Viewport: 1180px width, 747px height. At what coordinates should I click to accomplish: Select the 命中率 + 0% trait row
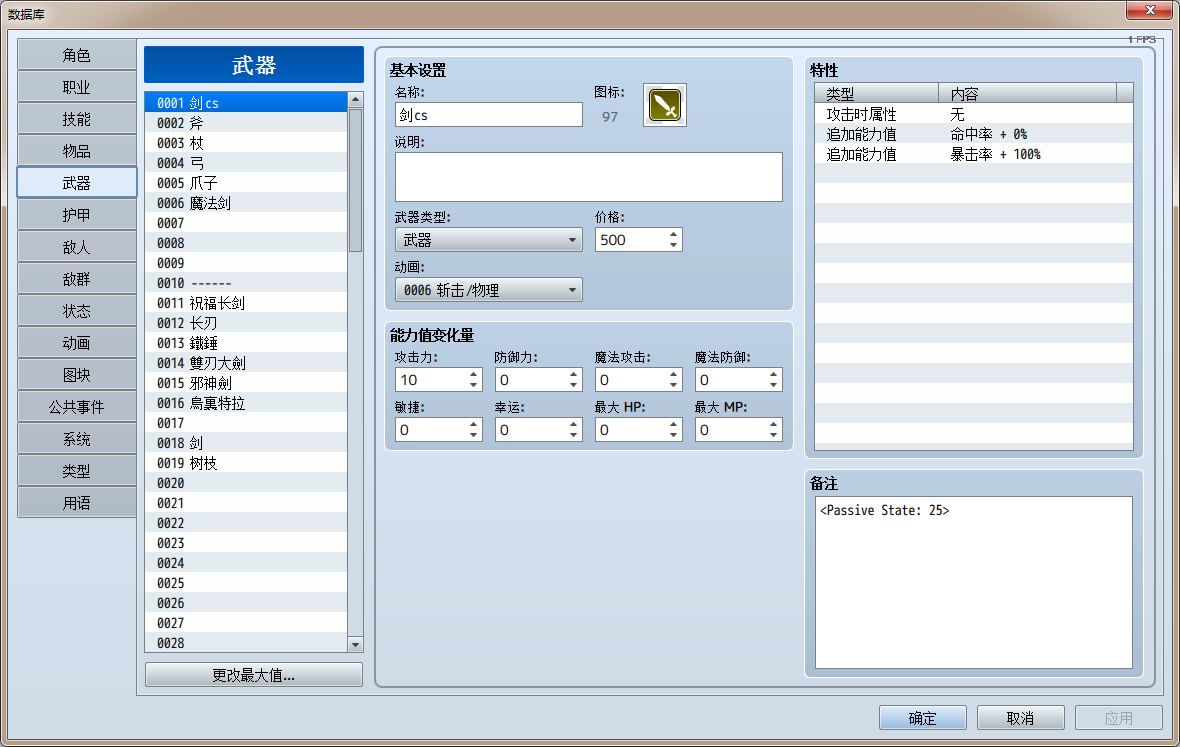click(974, 134)
